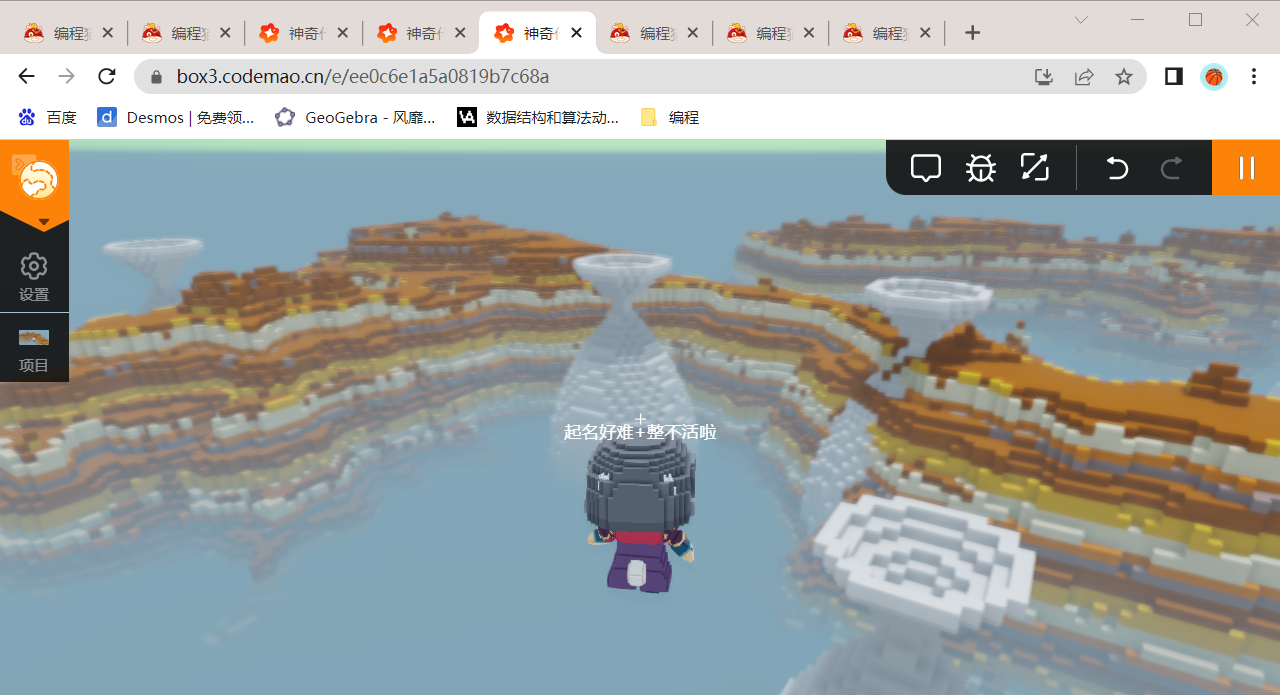This screenshot has height=695, width=1280.
Task: Open a new tab with the plus button
Action: [x=972, y=33]
